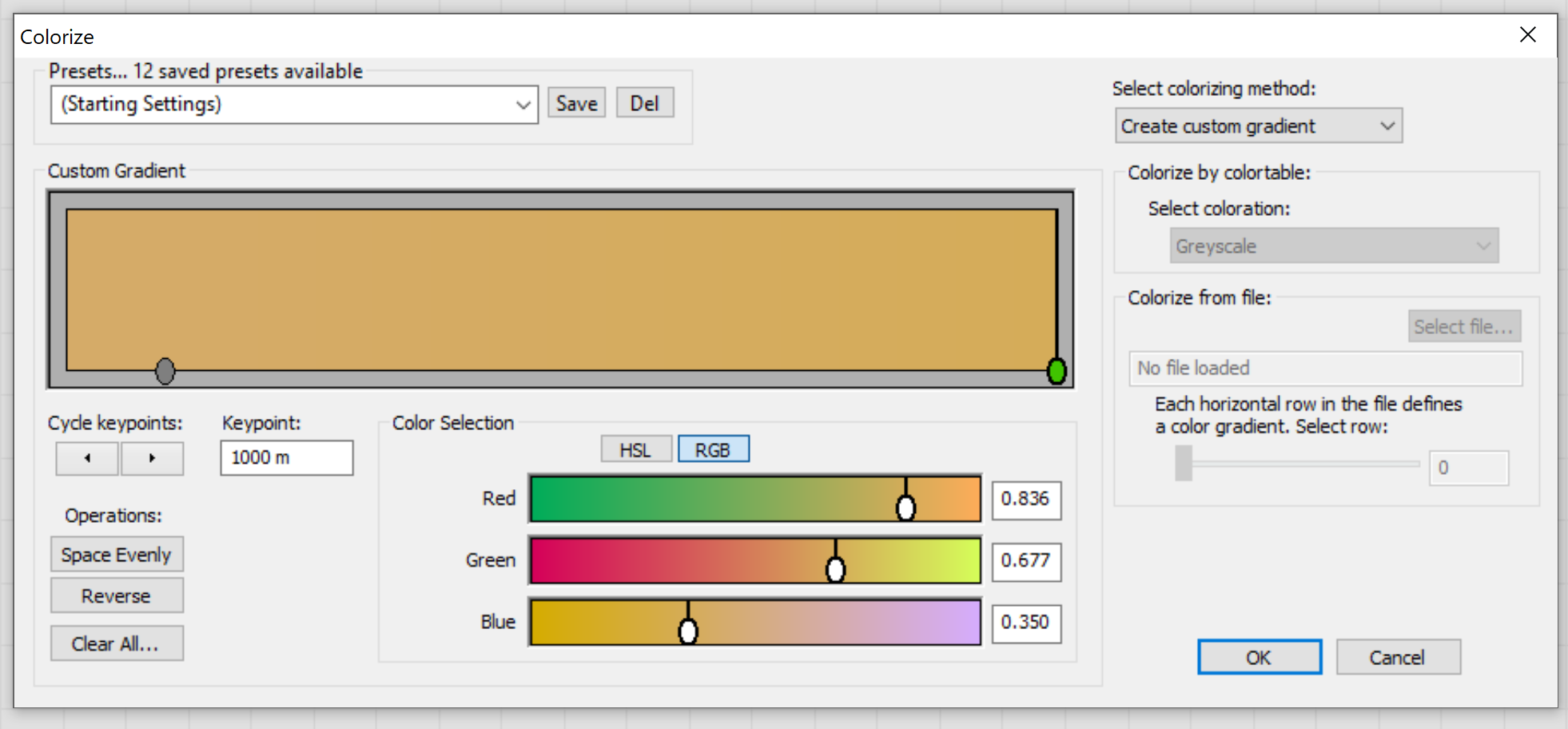
Task: Select the green keypoint marker on gradient
Action: [1057, 371]
